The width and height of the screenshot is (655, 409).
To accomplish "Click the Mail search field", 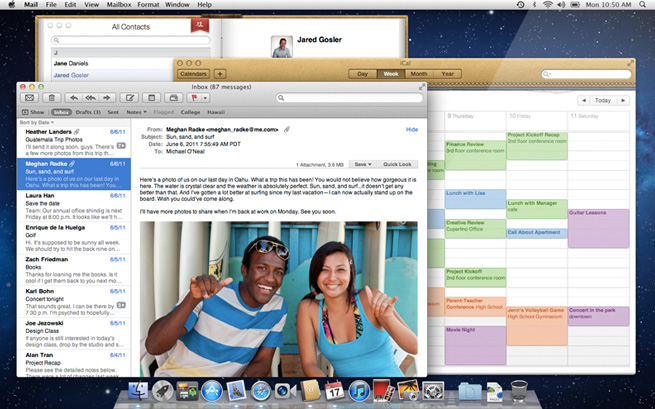I will point(349,98).
